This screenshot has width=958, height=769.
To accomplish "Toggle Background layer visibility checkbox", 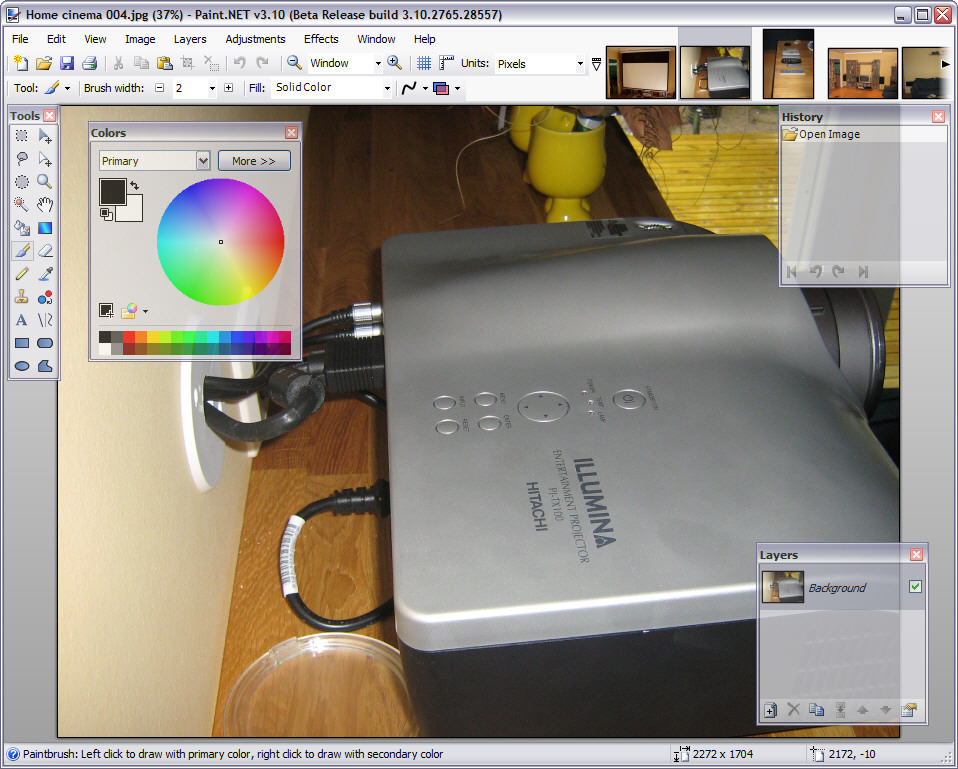I will (915, 586).
